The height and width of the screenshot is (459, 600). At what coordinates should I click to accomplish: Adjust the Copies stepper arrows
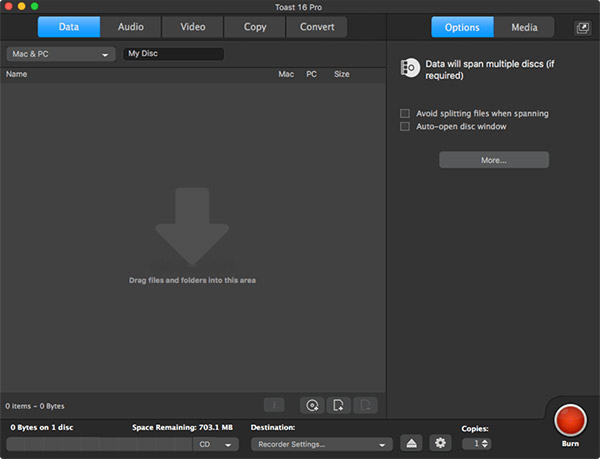pos(485,443)
